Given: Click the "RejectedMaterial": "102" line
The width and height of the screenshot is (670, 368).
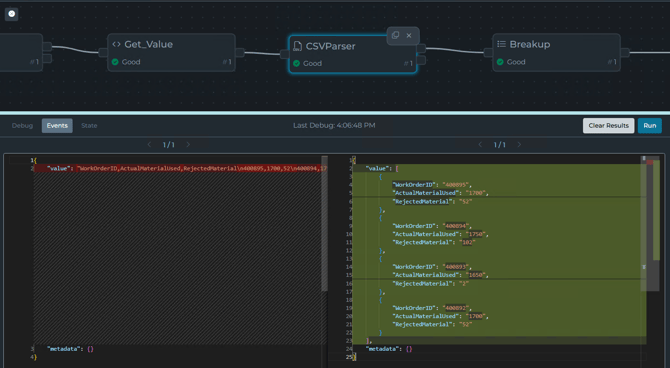Looking at the screenshot, I should coord(434,242).
